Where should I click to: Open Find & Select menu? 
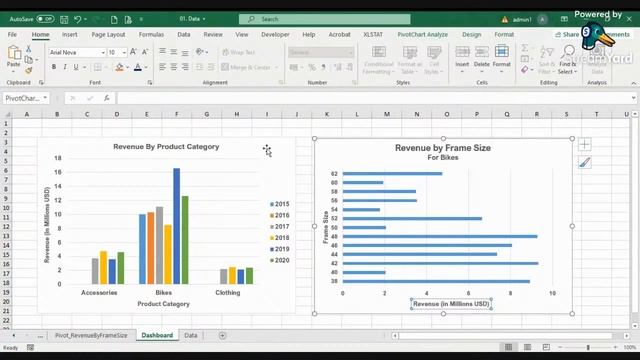tap(568, 60)
